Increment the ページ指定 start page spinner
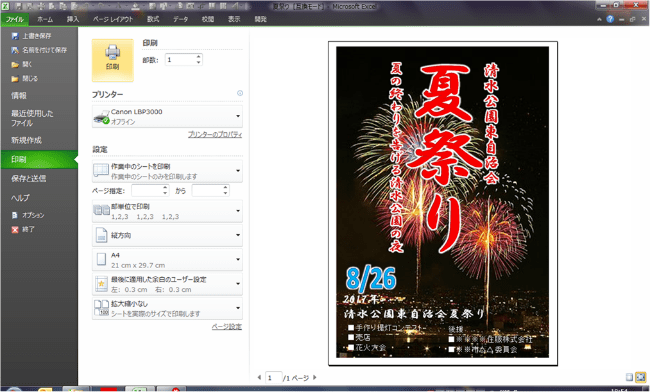Viewport: 650px width, 392px height. tap(165, 188)
